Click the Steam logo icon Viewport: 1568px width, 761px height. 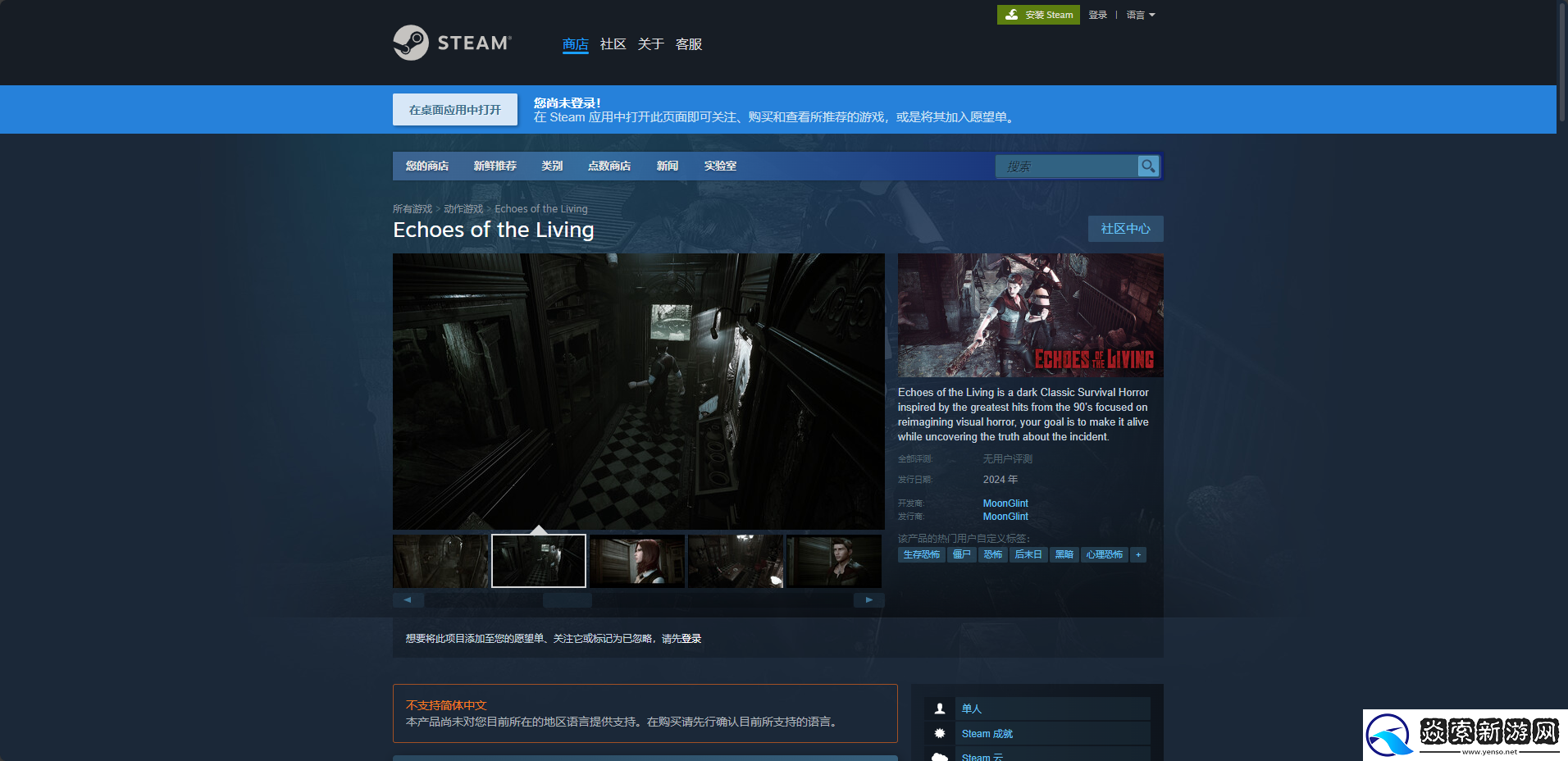coord(411,43)
